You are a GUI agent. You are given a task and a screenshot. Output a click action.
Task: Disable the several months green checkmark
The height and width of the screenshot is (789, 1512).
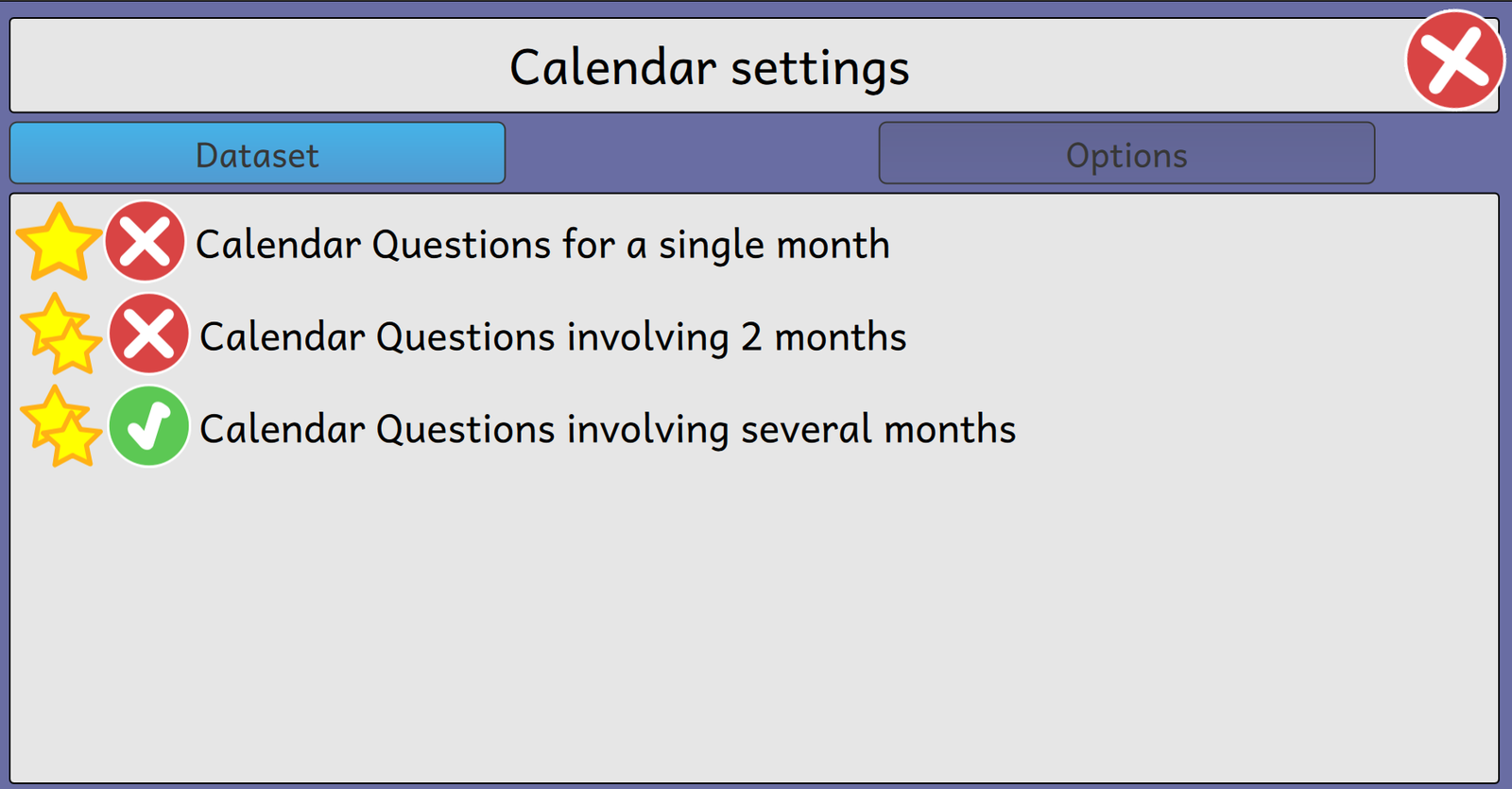148,427
